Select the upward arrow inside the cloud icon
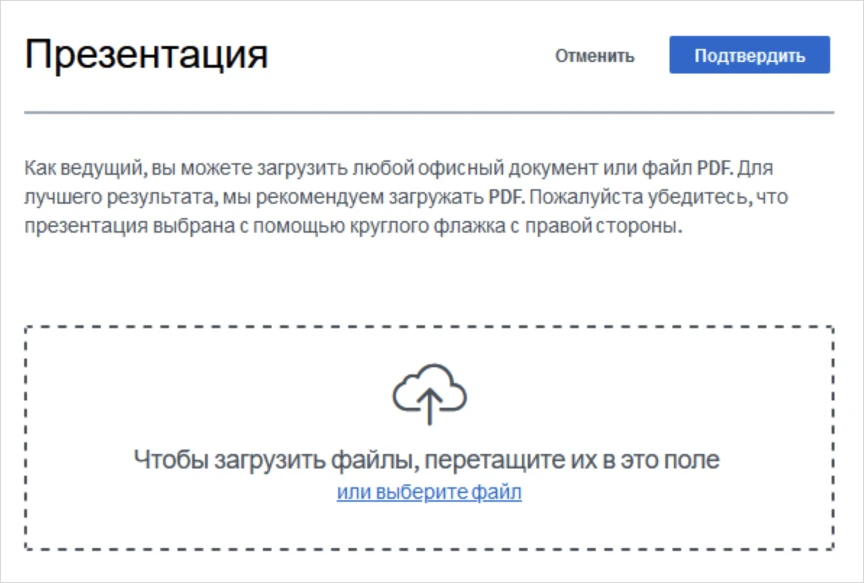The width and height of the screenshot is (864, 583). point(432,402)
